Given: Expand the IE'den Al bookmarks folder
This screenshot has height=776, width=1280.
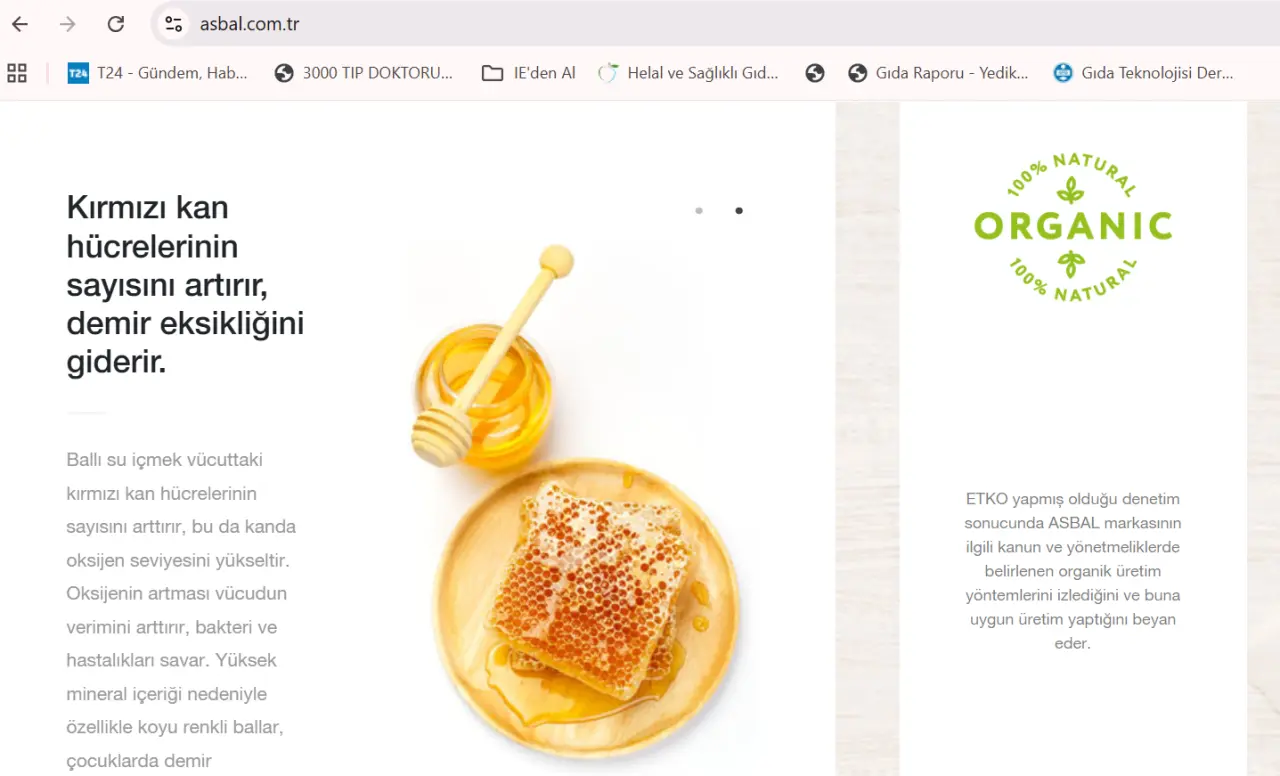Looking at the screenshot, I should (528, 73).
